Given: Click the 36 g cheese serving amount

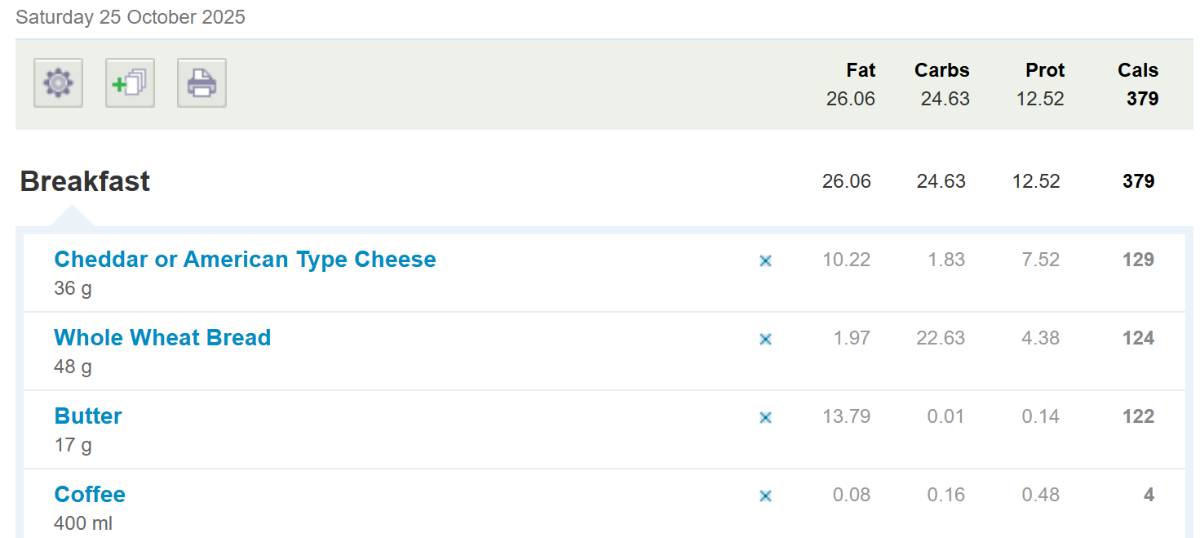Looking at the screenshot, I should point(72,289).
